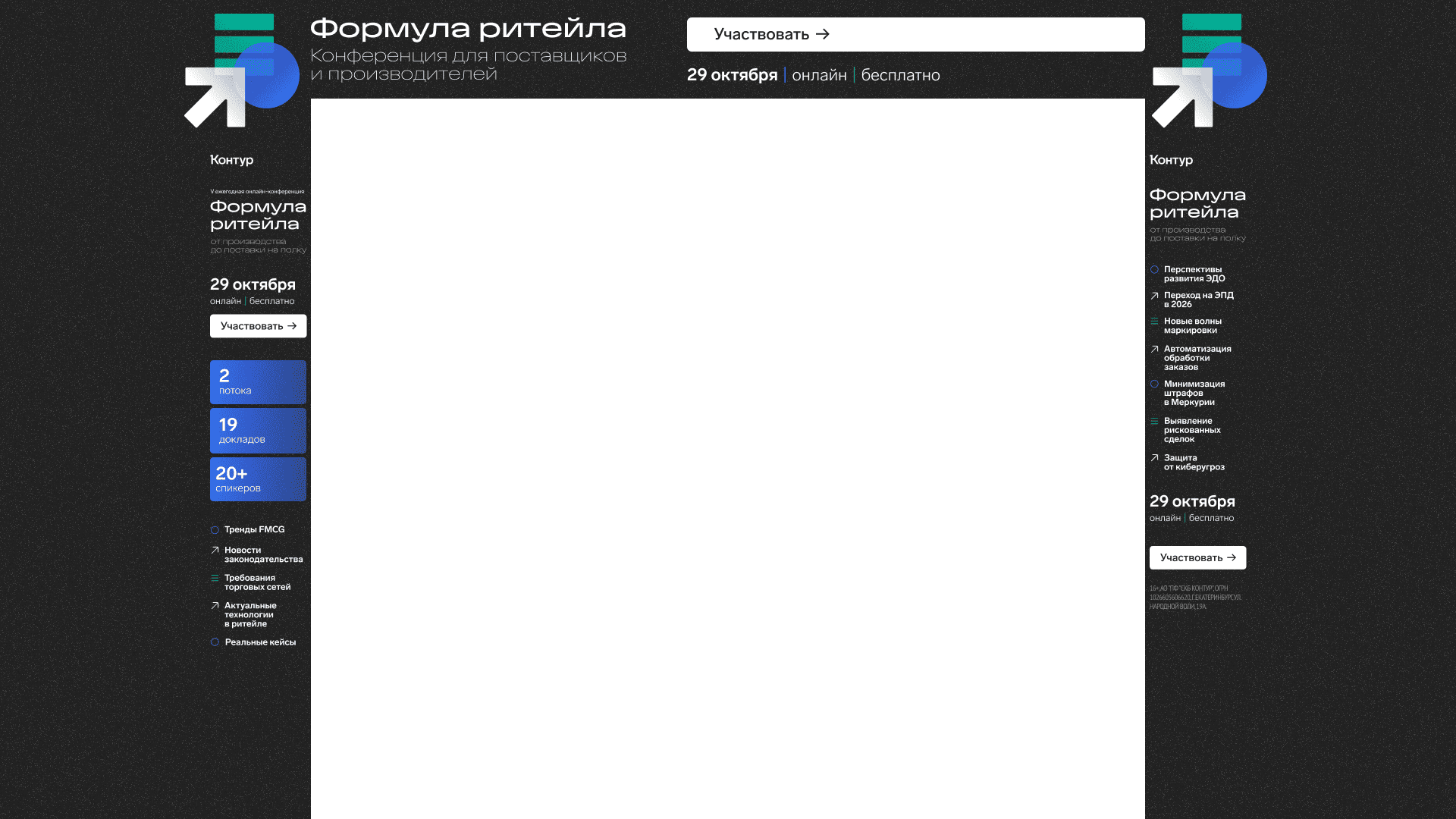Click the Формула ритейла banner headline
Viewport: 1456px width, 819px height.
tap(468, 30)
